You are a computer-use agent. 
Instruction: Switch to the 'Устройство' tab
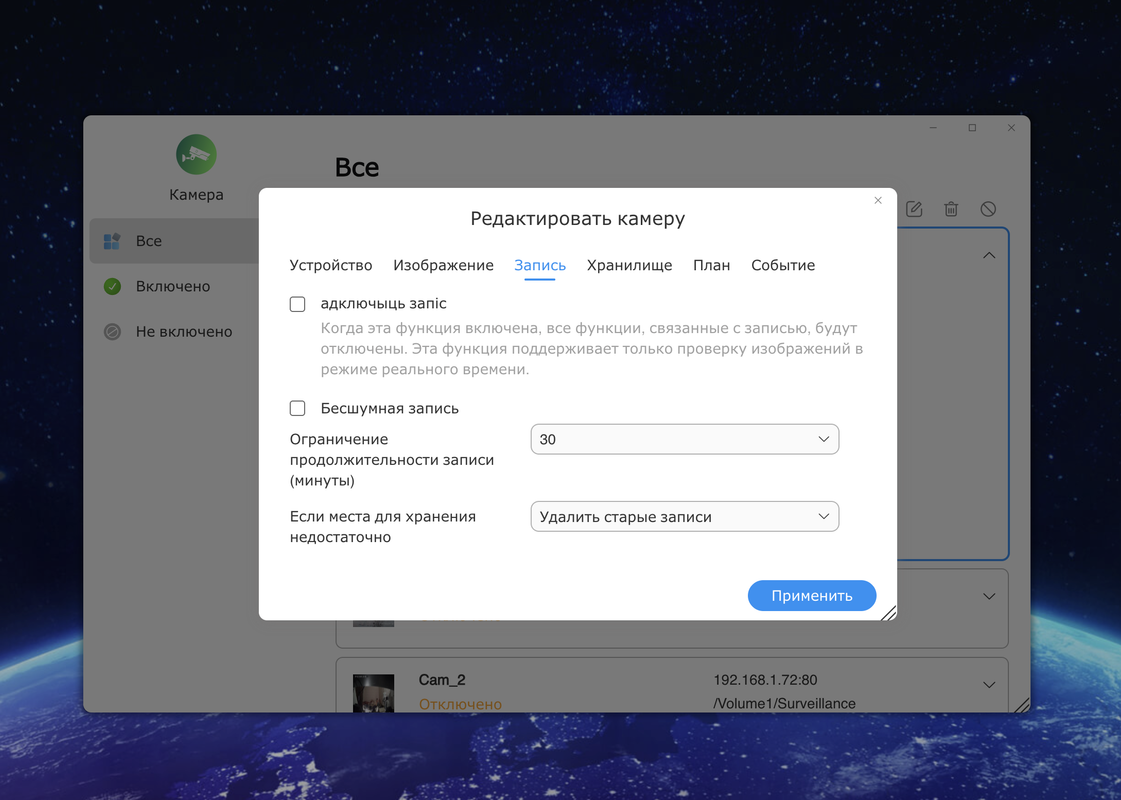tap(331, 265)
